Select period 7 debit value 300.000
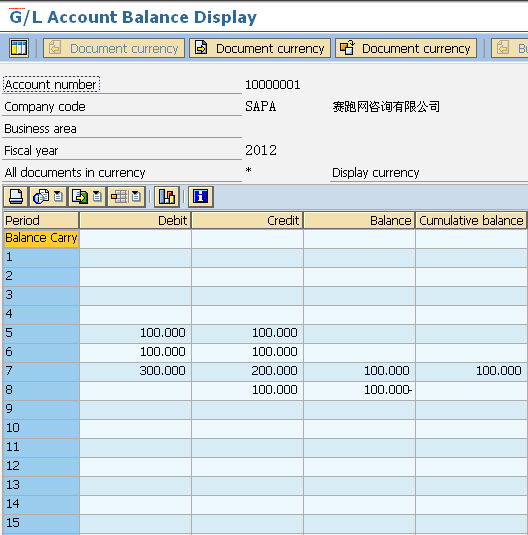The image size is (528, 535). pos(135,371)
